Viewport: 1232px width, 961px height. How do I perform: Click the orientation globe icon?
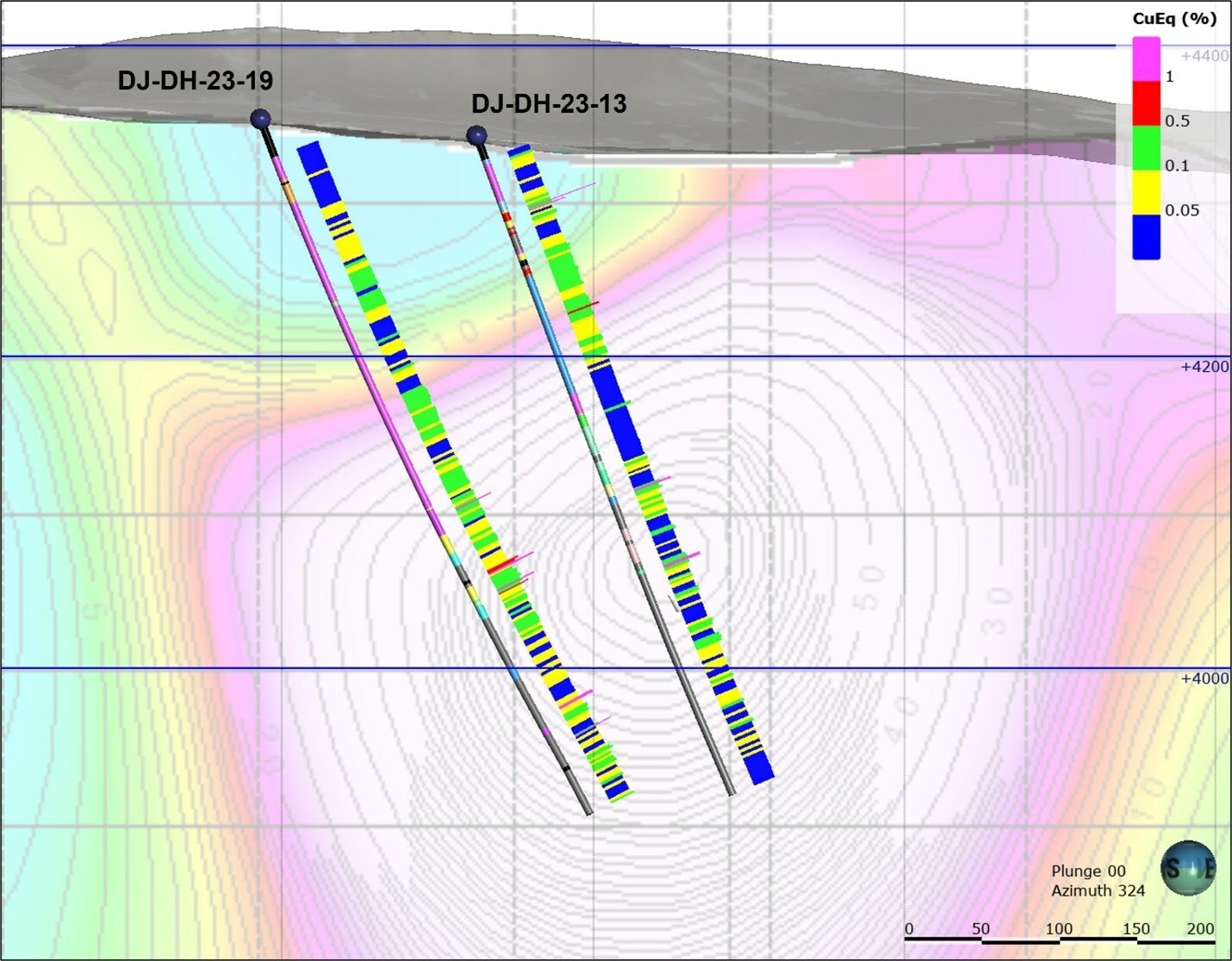[x=1188, y=868]
